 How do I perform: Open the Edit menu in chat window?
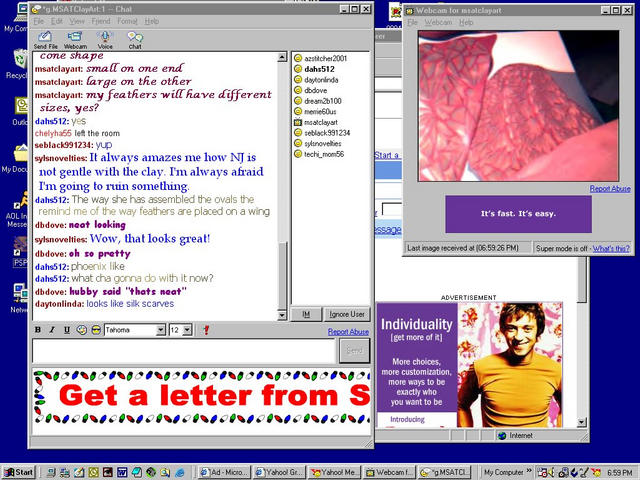(x=57, y=21)
